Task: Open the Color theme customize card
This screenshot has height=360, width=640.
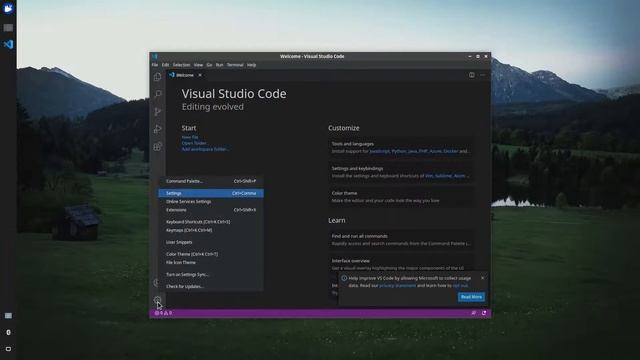Action: tap(402, 197)
